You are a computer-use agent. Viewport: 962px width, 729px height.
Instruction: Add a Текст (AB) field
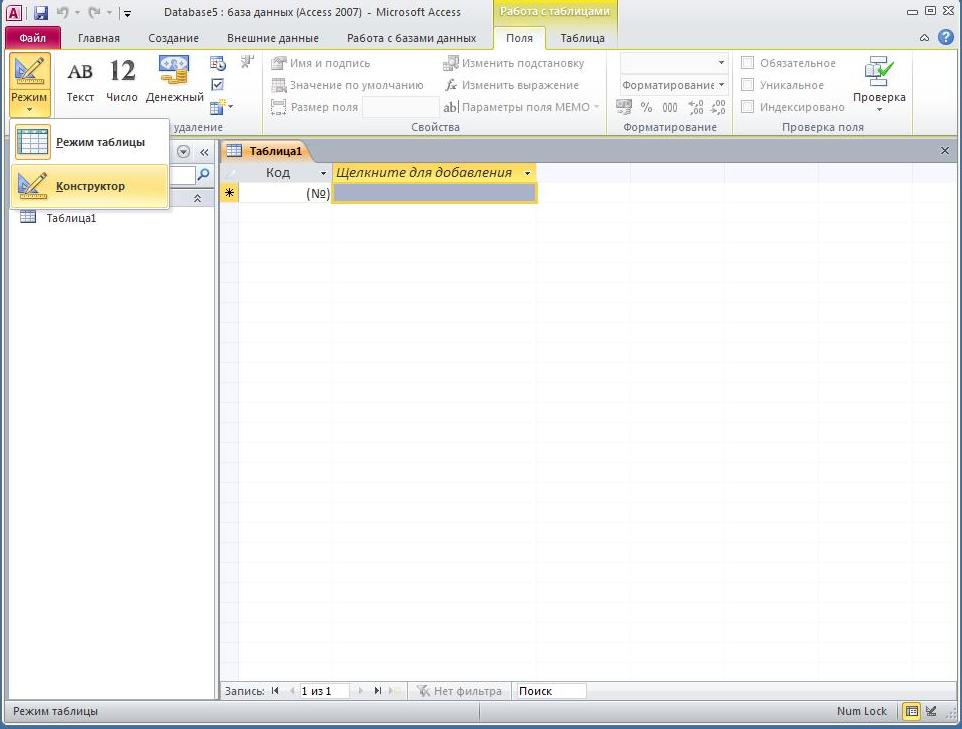pyautogui.click(x=80, y=80)
